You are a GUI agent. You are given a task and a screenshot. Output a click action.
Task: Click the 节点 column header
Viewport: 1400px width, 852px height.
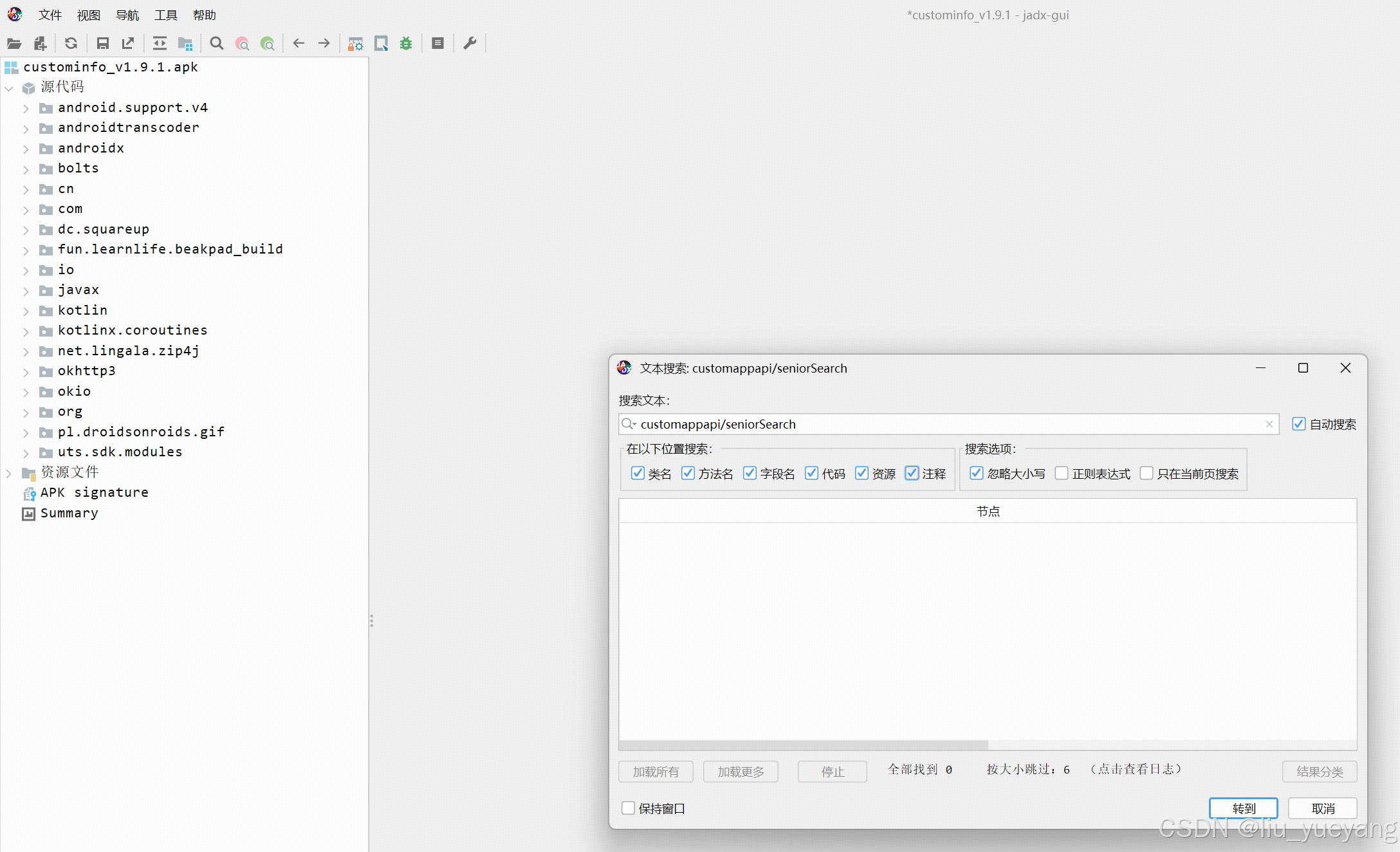pyautogui.click(x=988, y=512)
